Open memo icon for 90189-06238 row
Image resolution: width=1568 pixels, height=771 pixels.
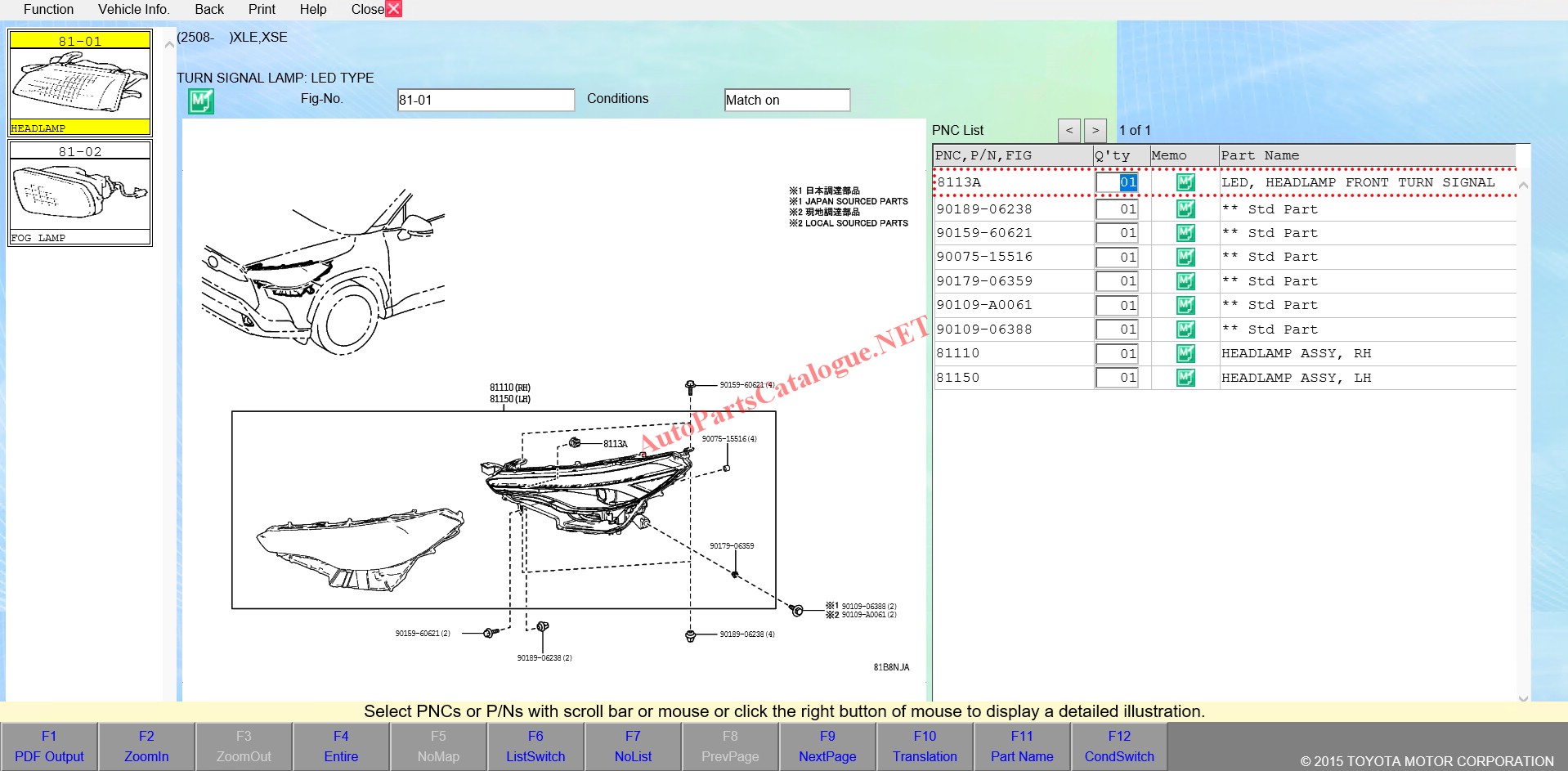(x=1185, y=209)
